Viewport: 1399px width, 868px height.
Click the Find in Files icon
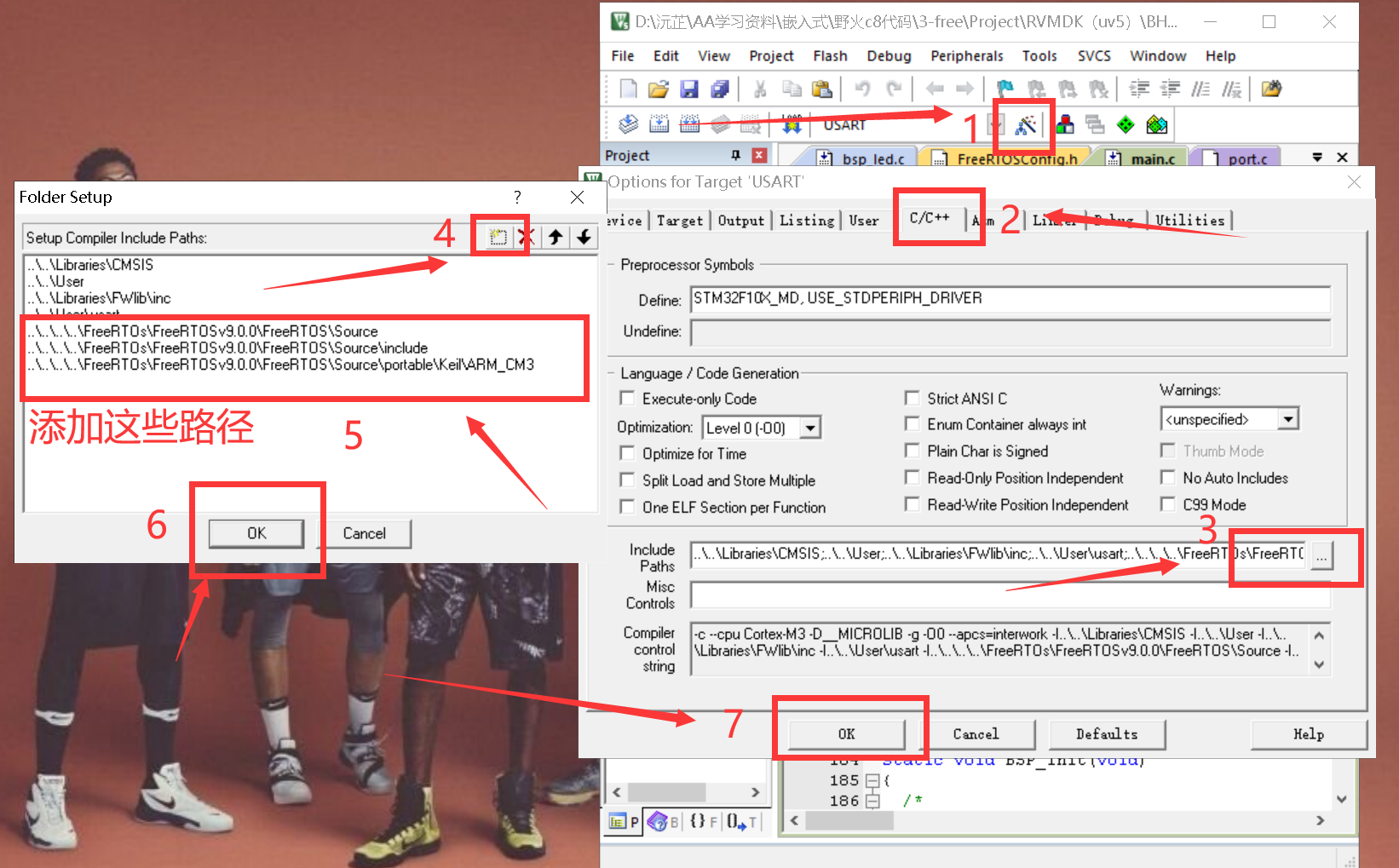1271,89
